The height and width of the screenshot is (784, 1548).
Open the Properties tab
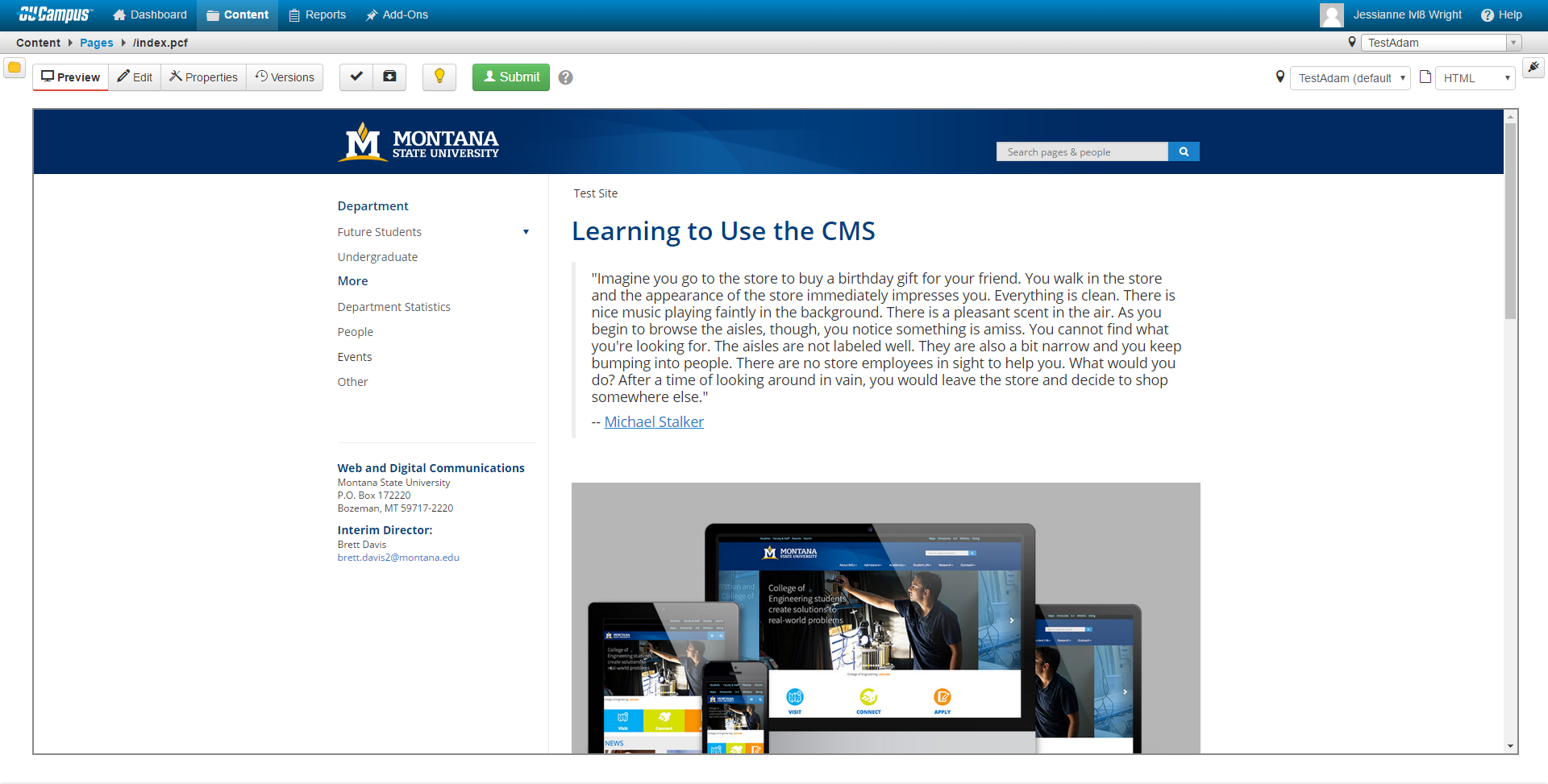(203, 77)
